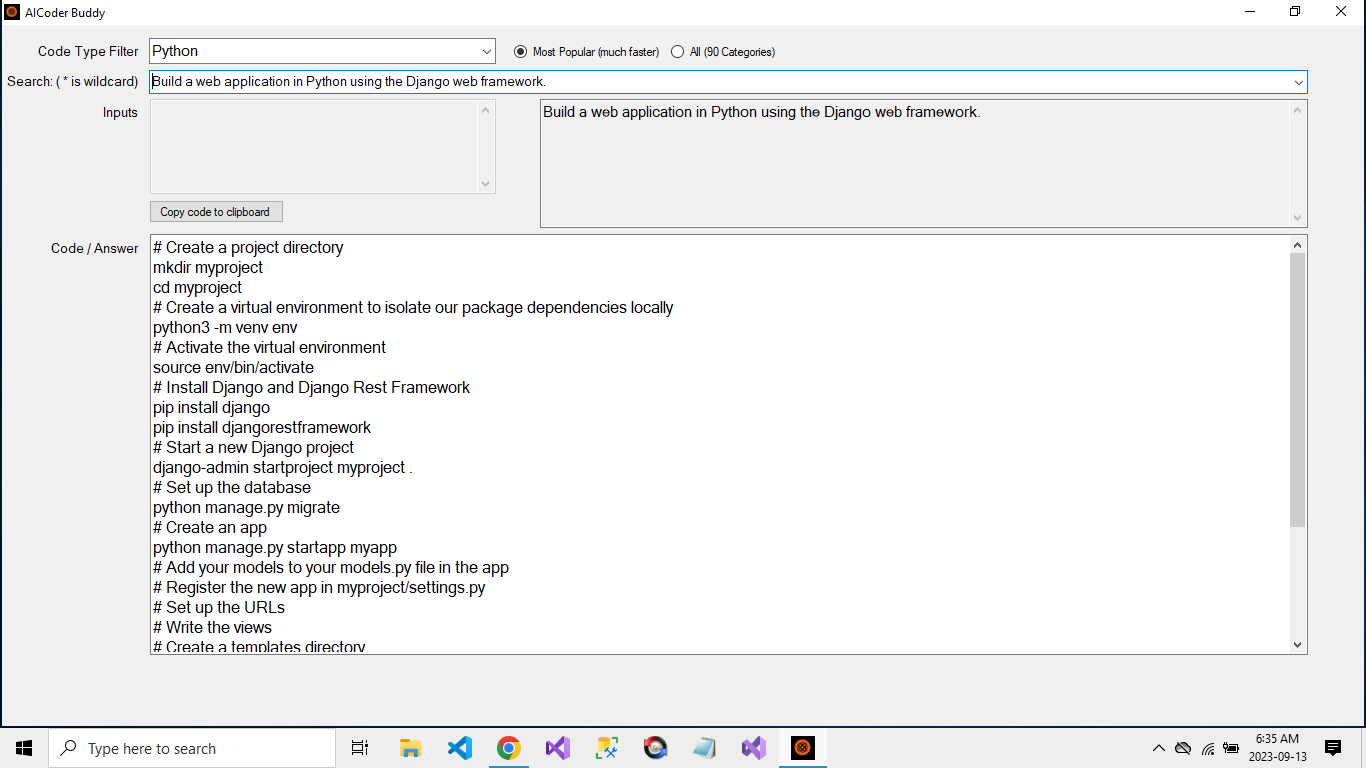Viewport: 1366px width, 768px height.
Task: Expand the Code Type Filter dropdown
Action: coord(486,51)
